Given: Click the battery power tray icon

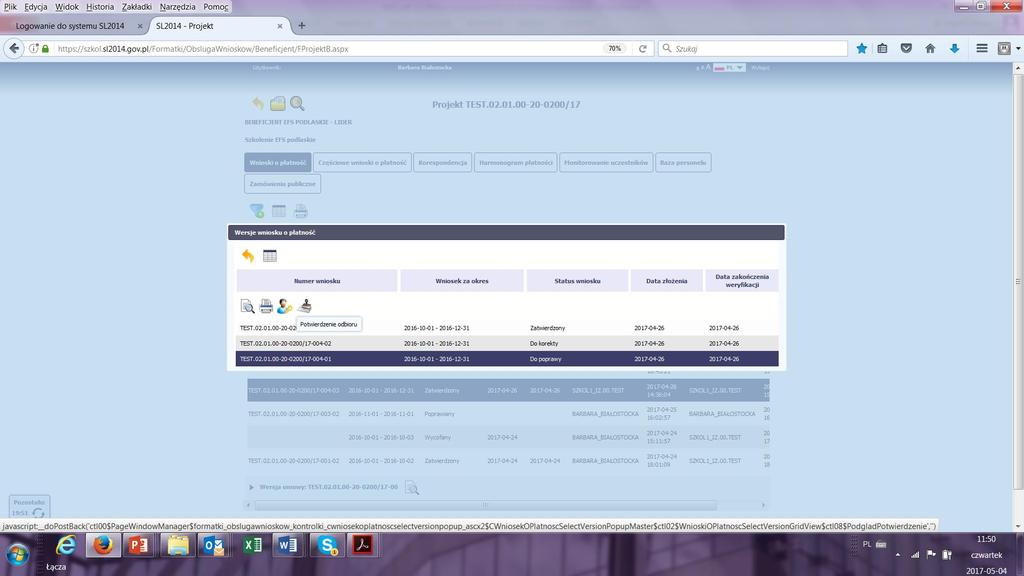Looking at the screenshot, I should 947,554.
